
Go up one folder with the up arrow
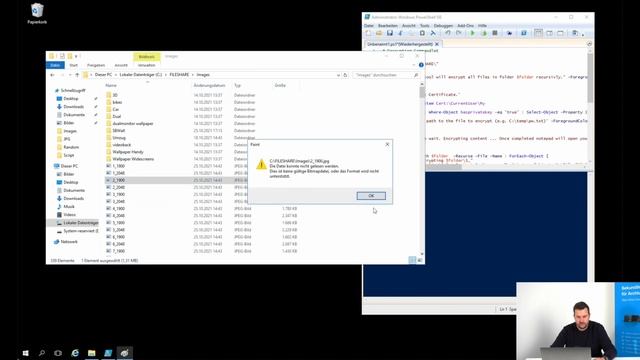(x=77, y=75)
